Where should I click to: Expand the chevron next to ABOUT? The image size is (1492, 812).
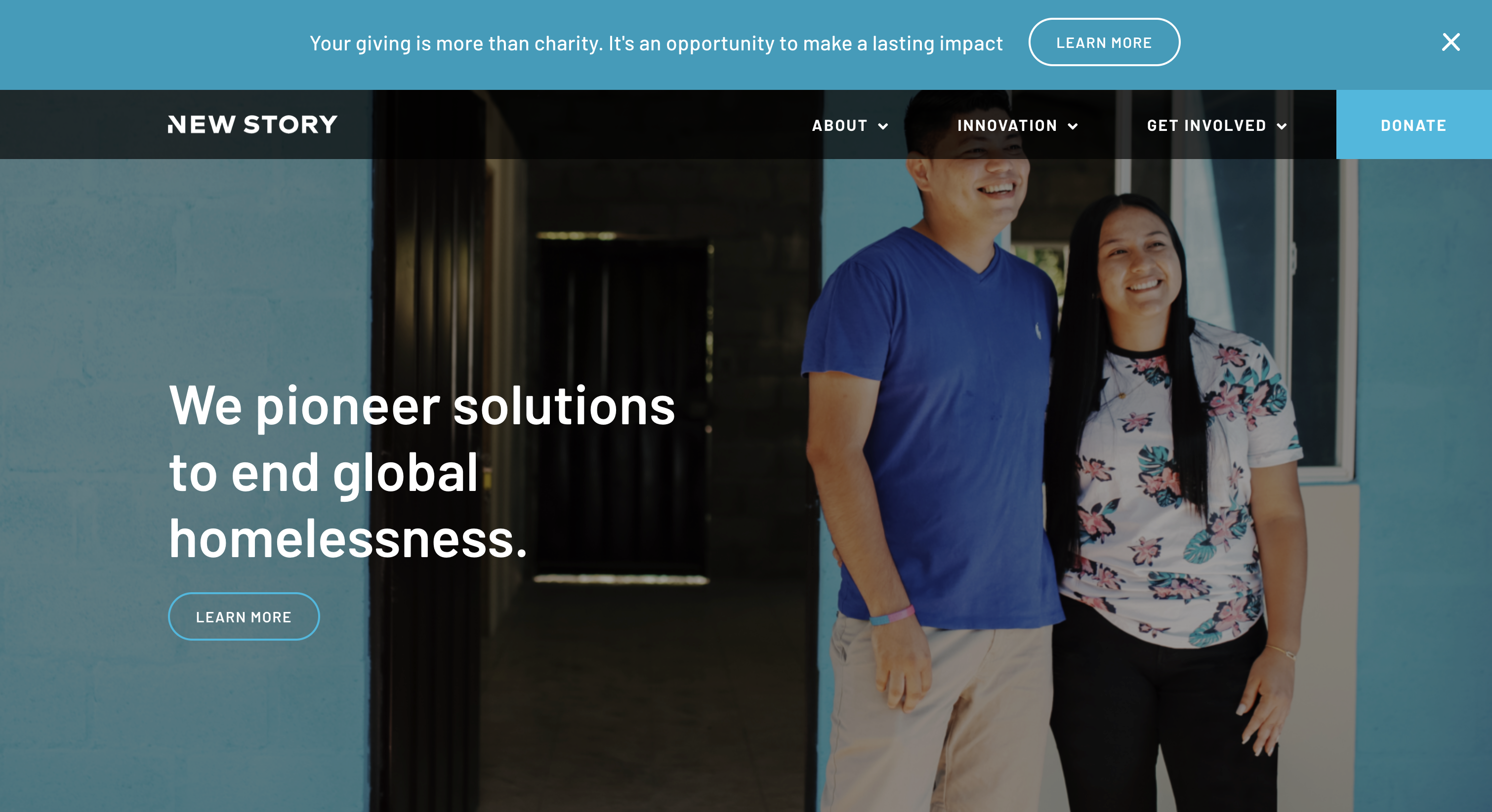point(883,126)
